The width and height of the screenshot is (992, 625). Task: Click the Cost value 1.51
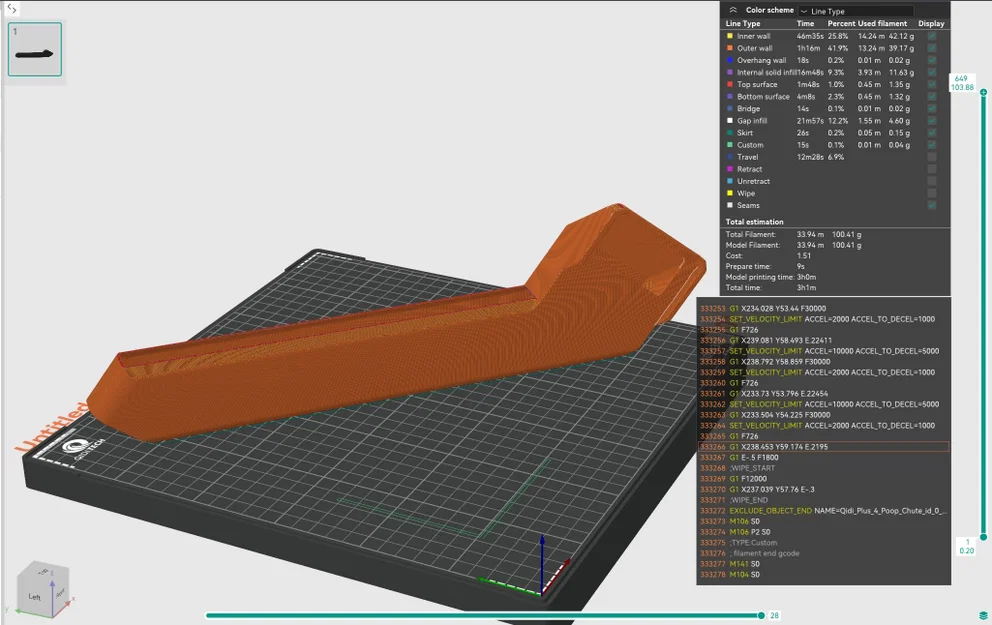click(x=803, y=256)
